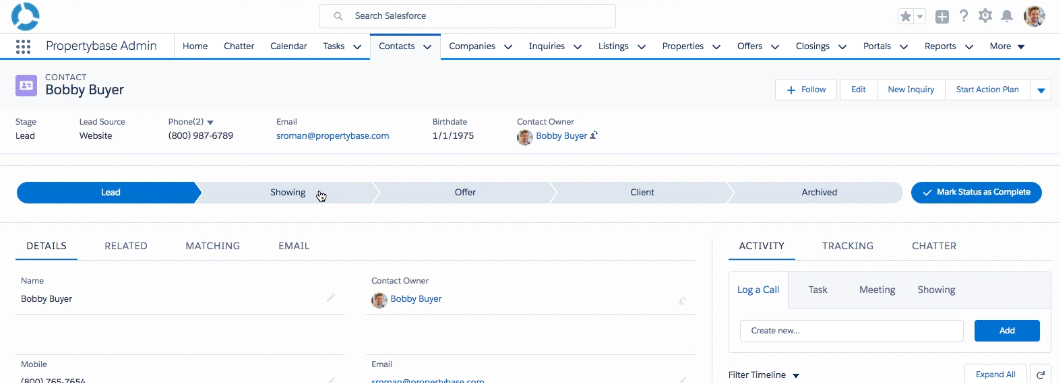Open the Global Actions plus icon
1060x383 pixels.
[x=942, y=16]
